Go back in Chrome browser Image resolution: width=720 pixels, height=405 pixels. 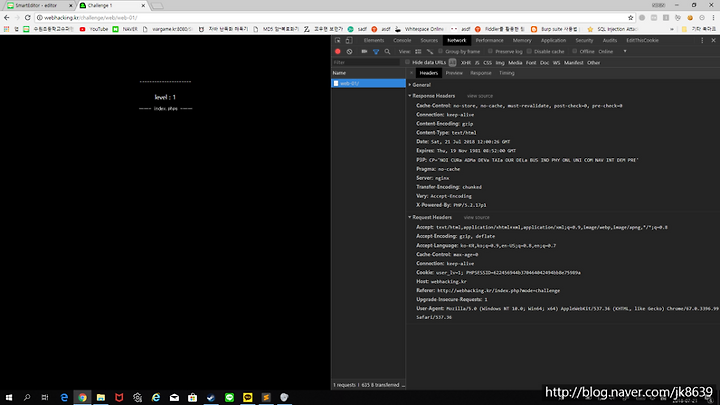coord(6,17)
